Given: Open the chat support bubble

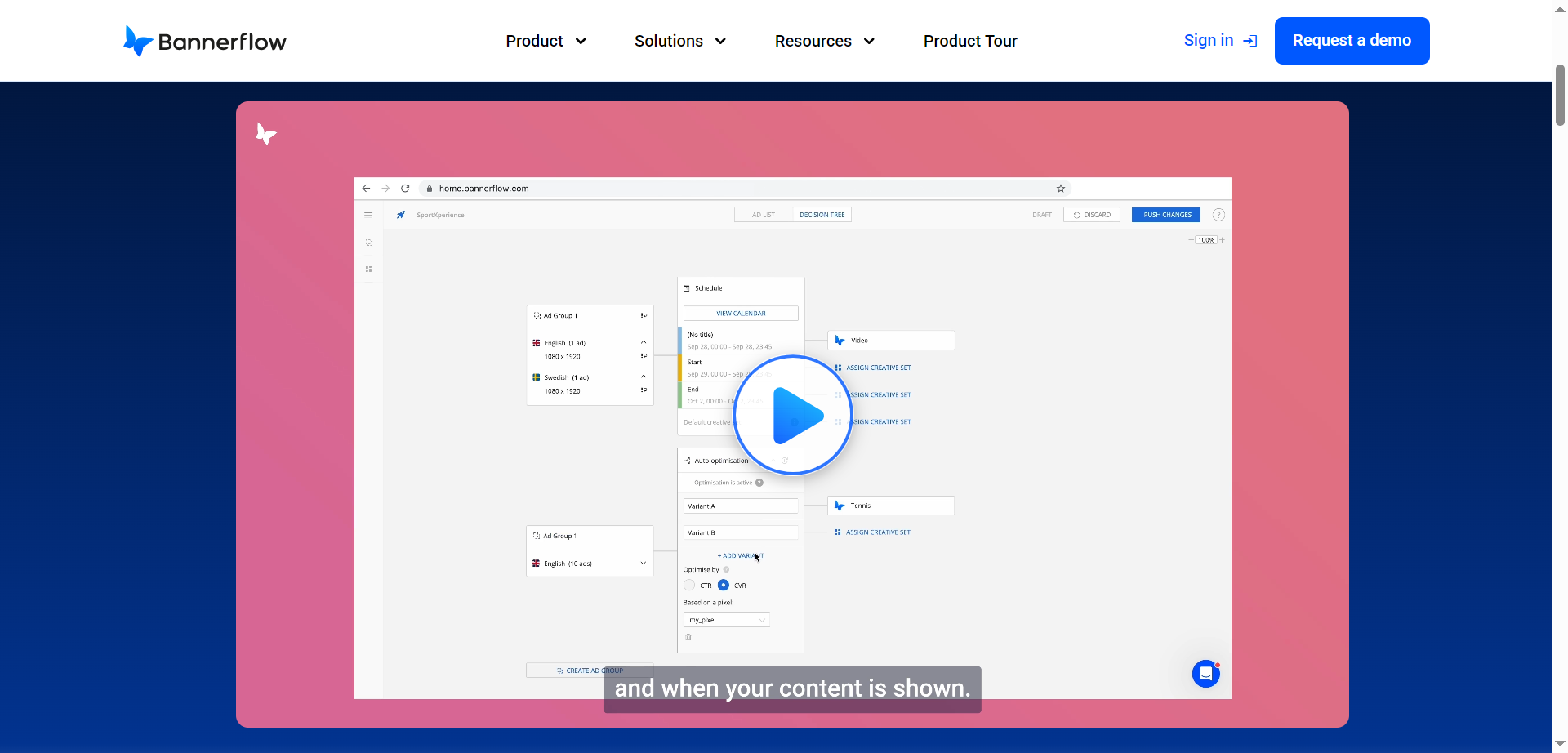Looking at the screenshot, I should tap(1206, 673).
